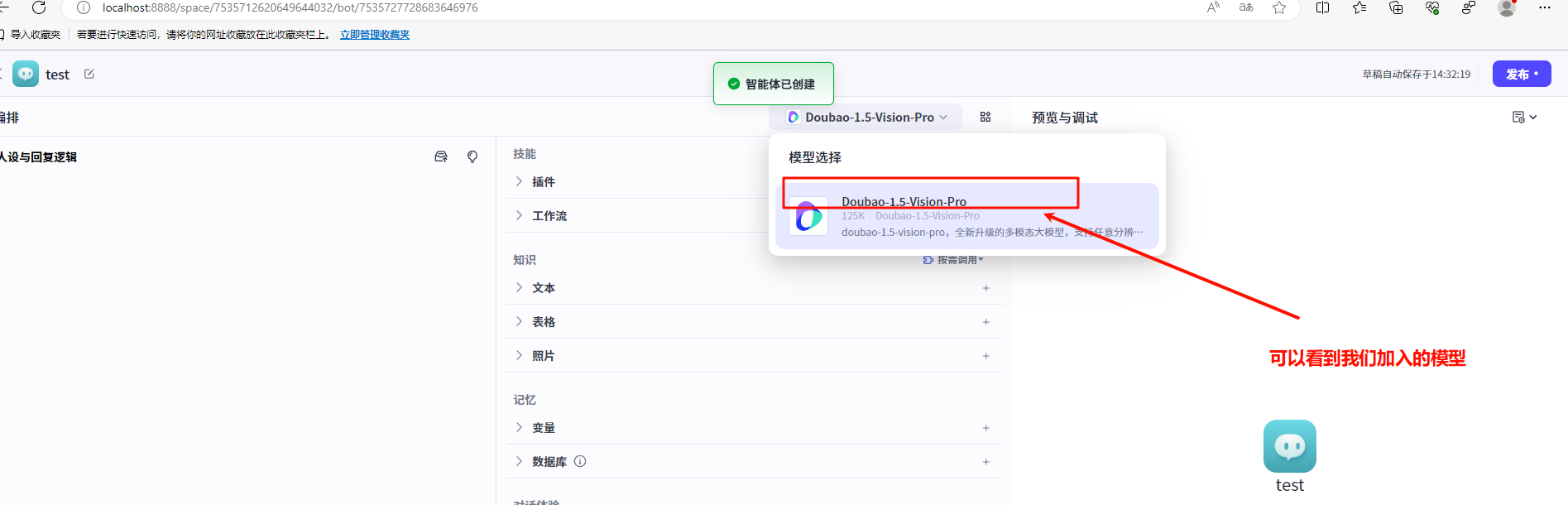The width and height of the screenshot is (1568, 505).
Task: Add this page to favorites star
Action: coord(1279,7)
